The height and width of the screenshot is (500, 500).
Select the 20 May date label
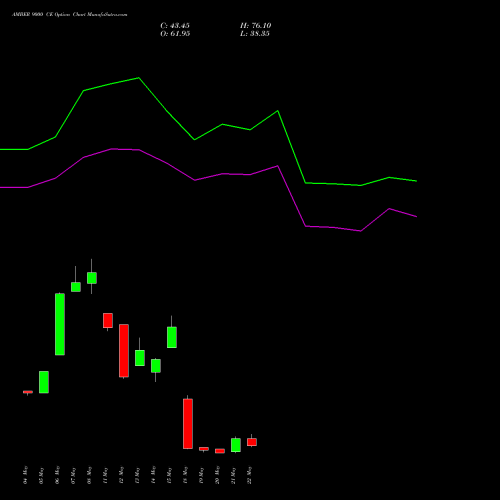pos(218,475)
